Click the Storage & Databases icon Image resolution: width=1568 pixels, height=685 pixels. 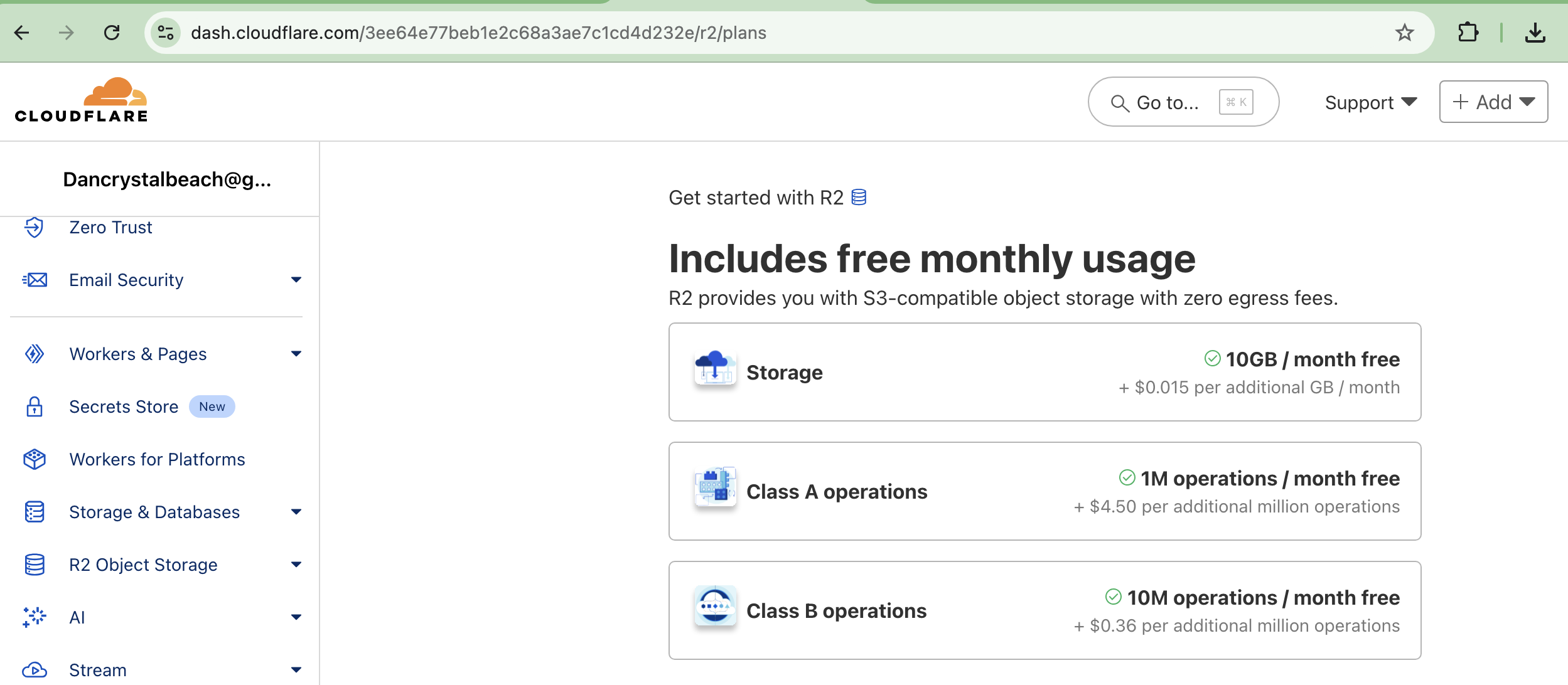pos(35,512)
